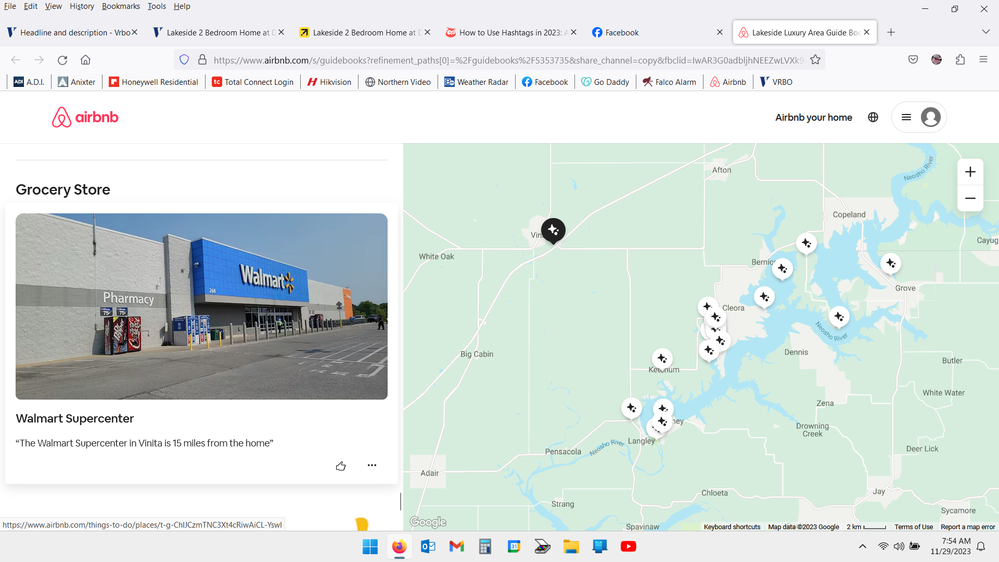This screenshot has height=562, width=999.
Task: Open the Bookmarks menu
Action: (121, 6)
